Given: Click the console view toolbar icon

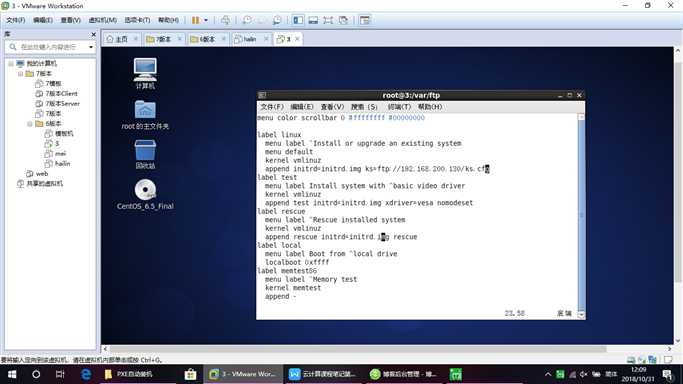Looking at the screenshot, I should point(365,20).
